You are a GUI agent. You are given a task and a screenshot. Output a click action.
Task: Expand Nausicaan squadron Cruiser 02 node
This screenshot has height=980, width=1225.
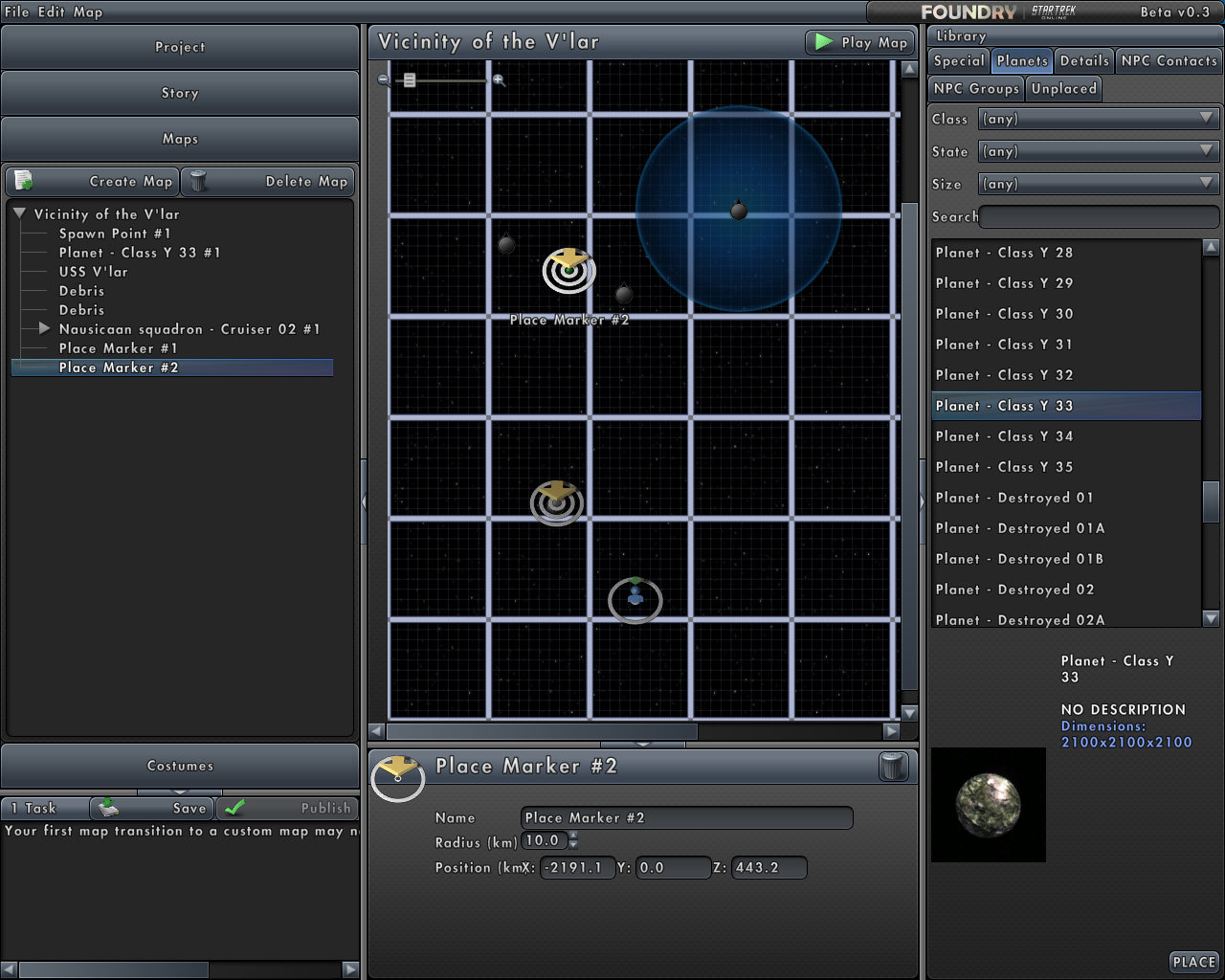point(44,328)
